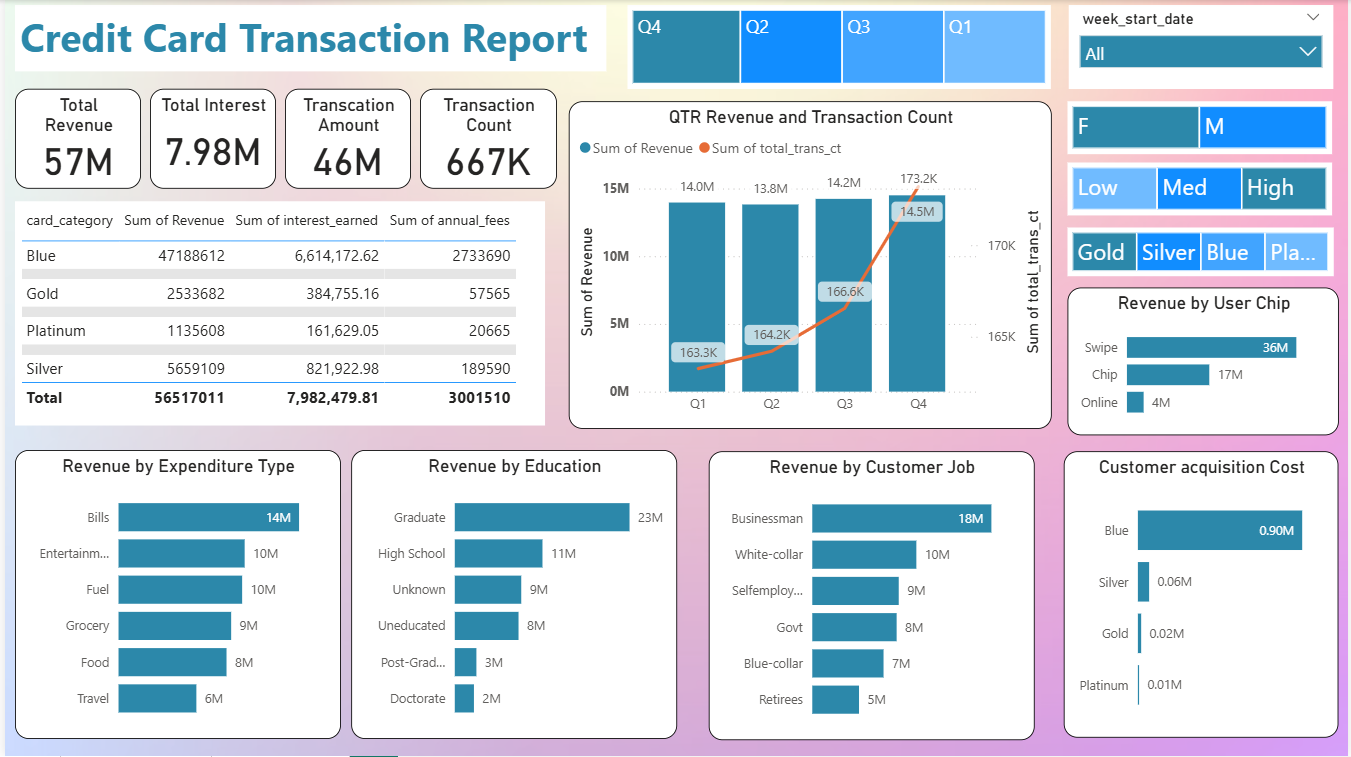Select the M gender filter tile
This screenshot has height=757, width=1351.
tap(1262, 127)
